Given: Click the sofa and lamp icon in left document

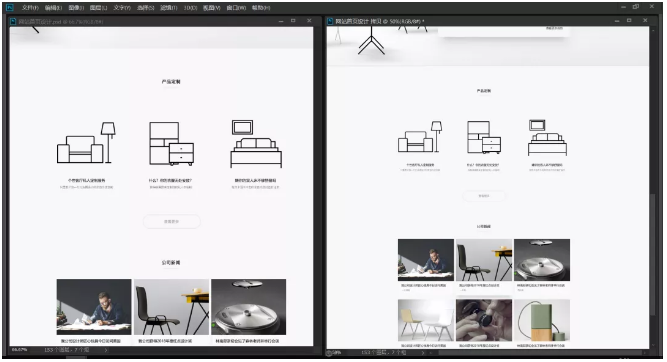Looking at the screenshot, I should click(86, 143).
